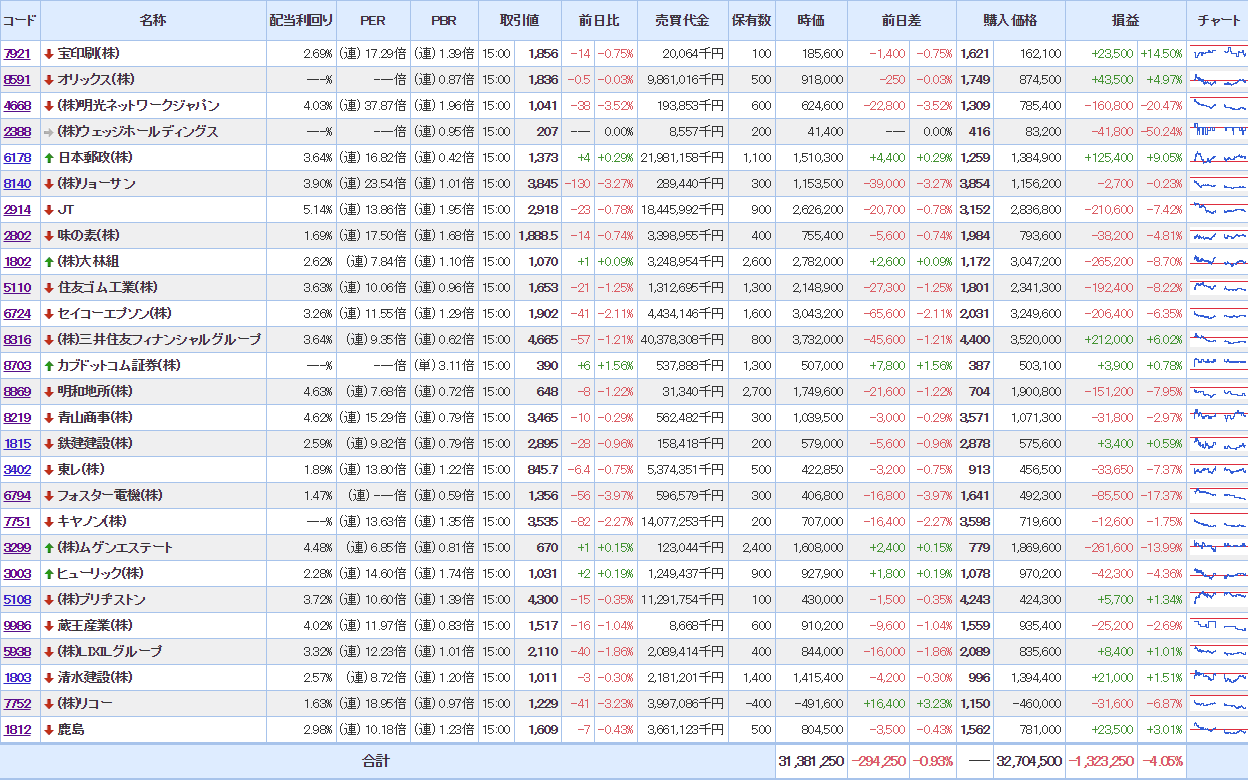Image resolution: width=1248 pixels, height=780 pixels.
Task: Click the green up arrow beside 日本郵政(株)
Action: pos(49,158)
